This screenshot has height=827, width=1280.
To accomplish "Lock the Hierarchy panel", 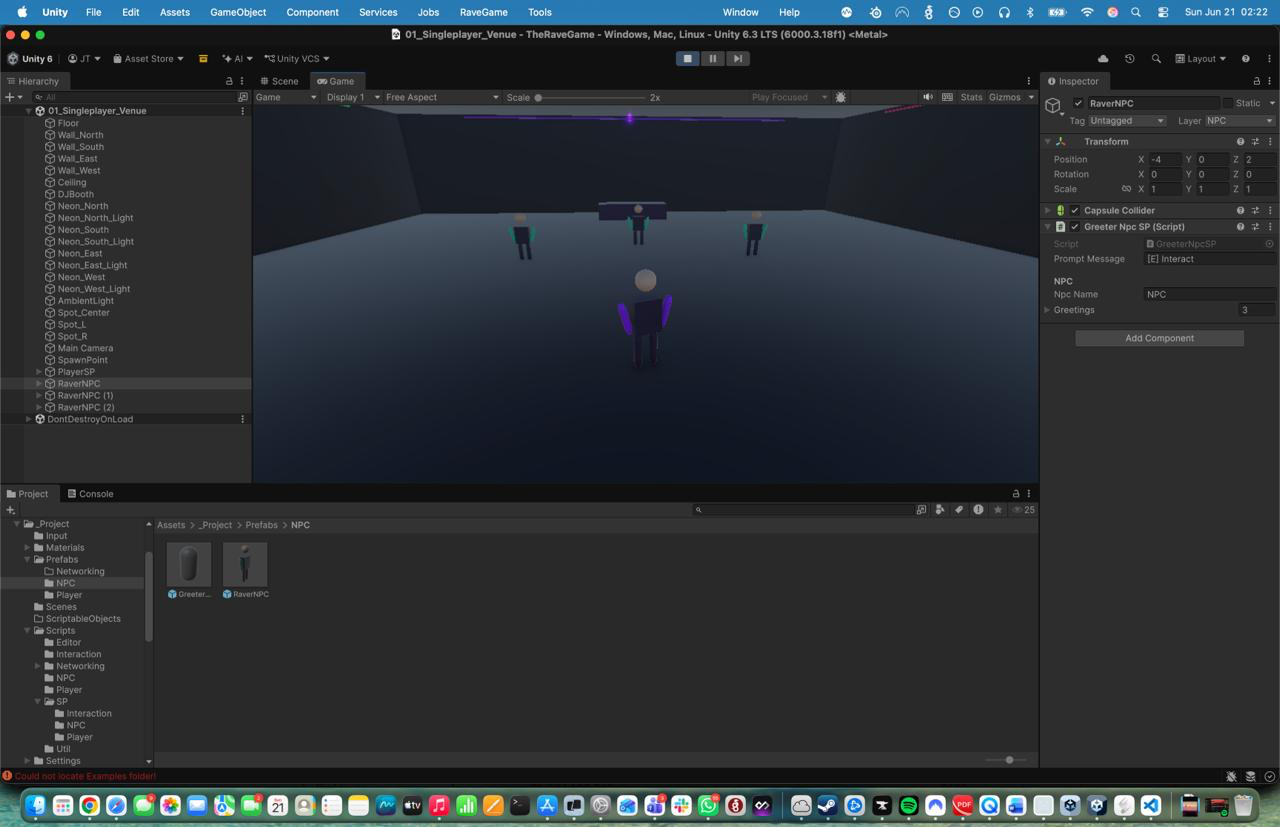I will tap(229, 81).
